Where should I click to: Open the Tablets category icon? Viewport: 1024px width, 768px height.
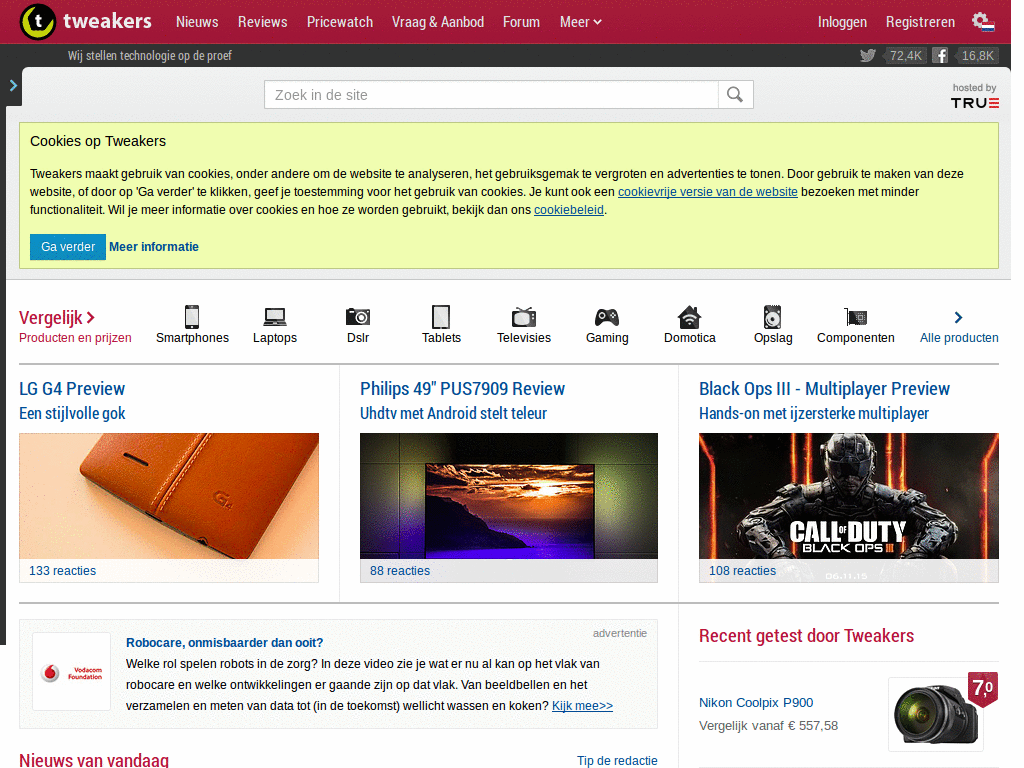tap(441, 317)
